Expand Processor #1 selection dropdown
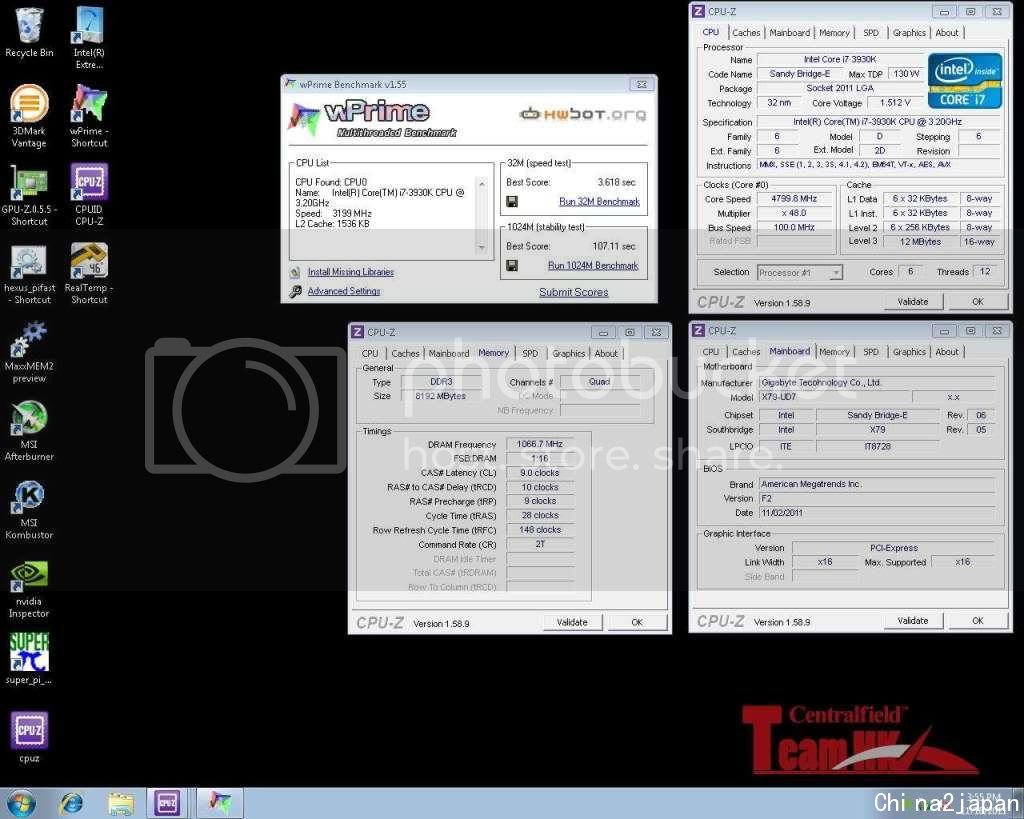Viewport: 1024px width, 819px height. click(x=836, y=272)
